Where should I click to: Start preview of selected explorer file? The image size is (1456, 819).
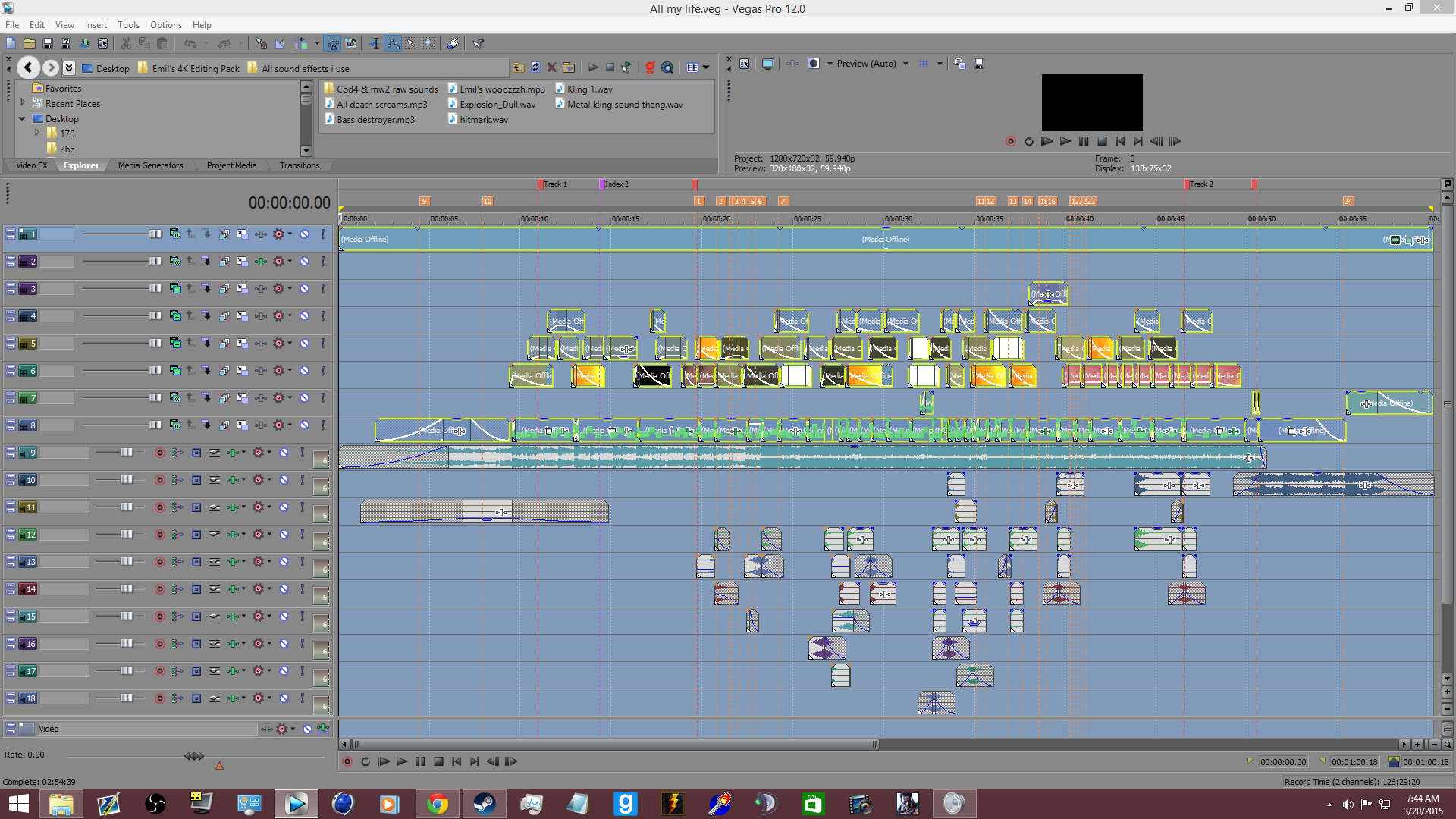[593, 67]
